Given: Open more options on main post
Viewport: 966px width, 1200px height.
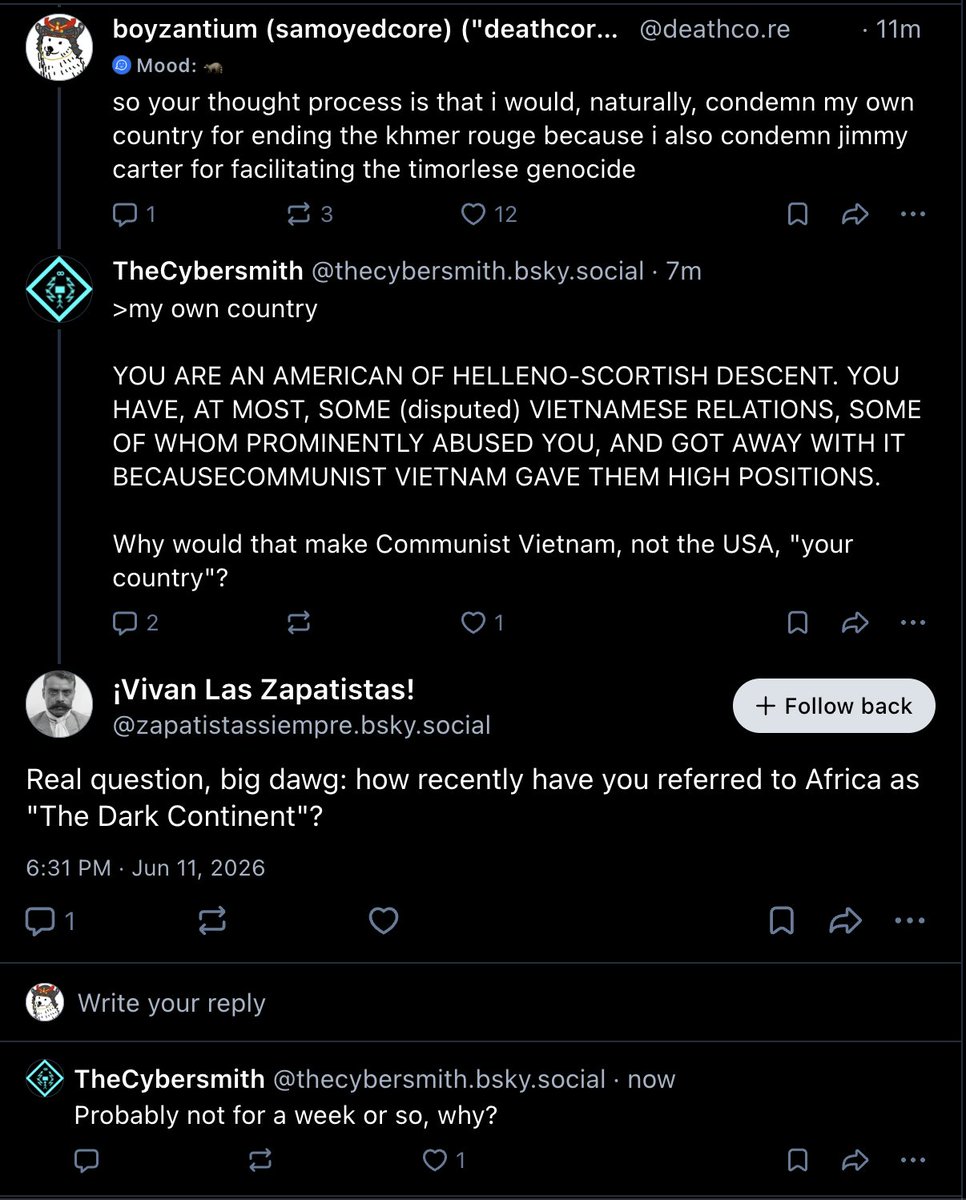Looking at the screenshot, I should click(909, 921).
